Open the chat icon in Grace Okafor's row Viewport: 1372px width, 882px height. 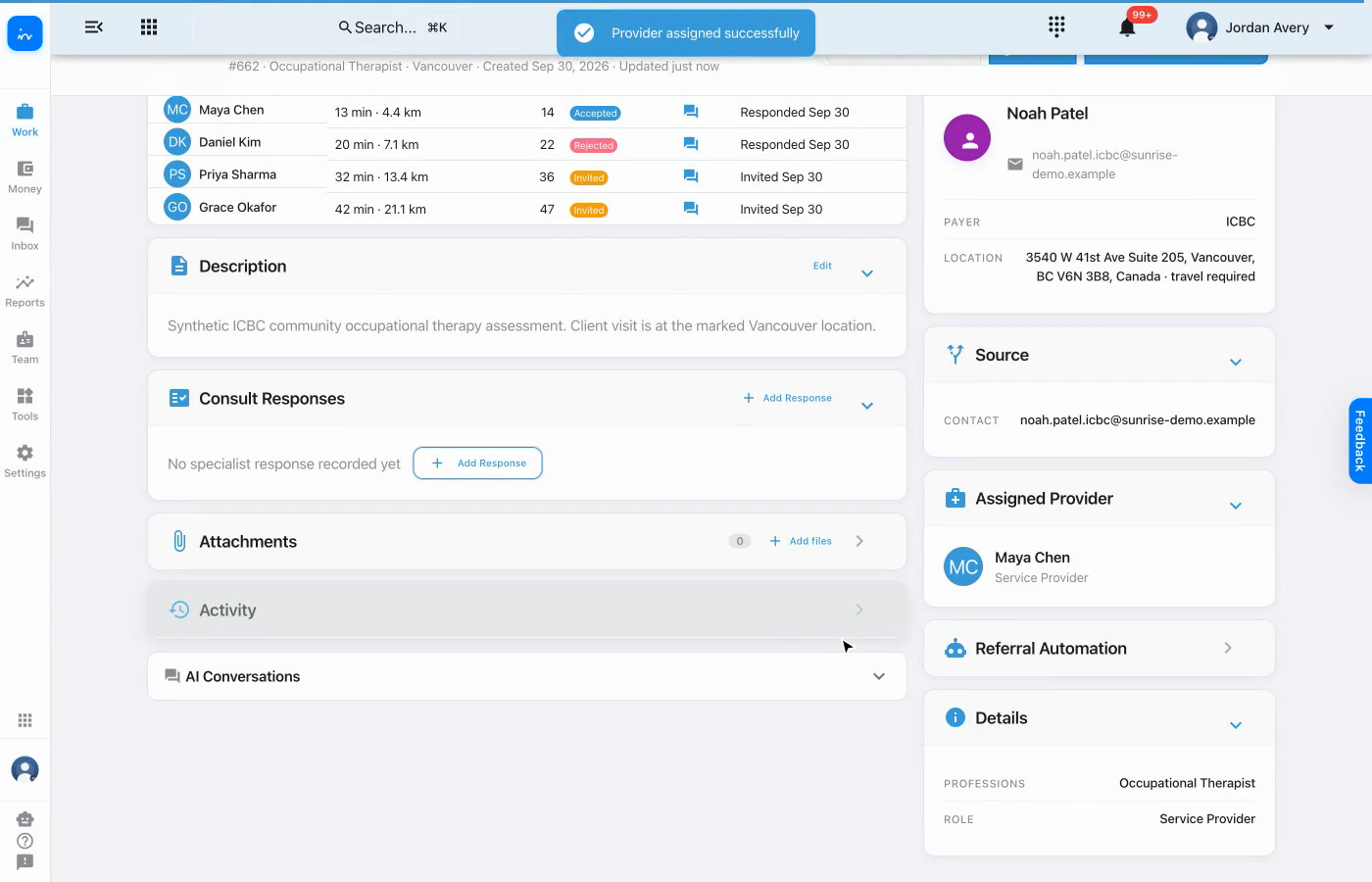[x=691, y=209]
